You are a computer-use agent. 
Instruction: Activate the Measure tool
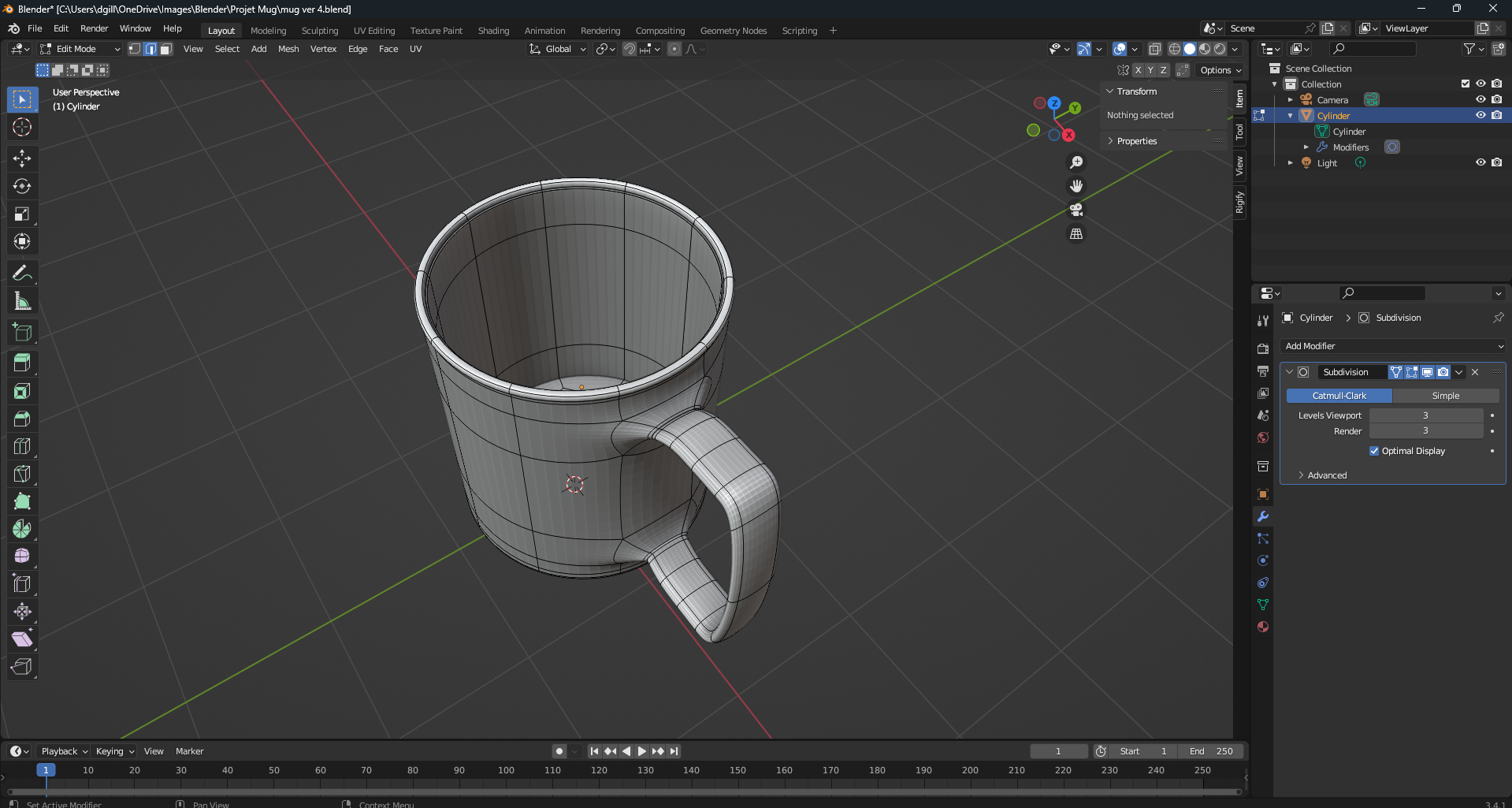click(x=22, y=301)
